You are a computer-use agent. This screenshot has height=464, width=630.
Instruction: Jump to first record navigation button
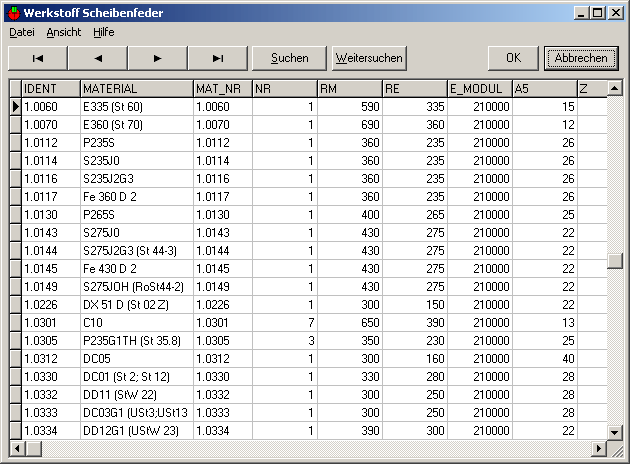[x=38, y=58]
